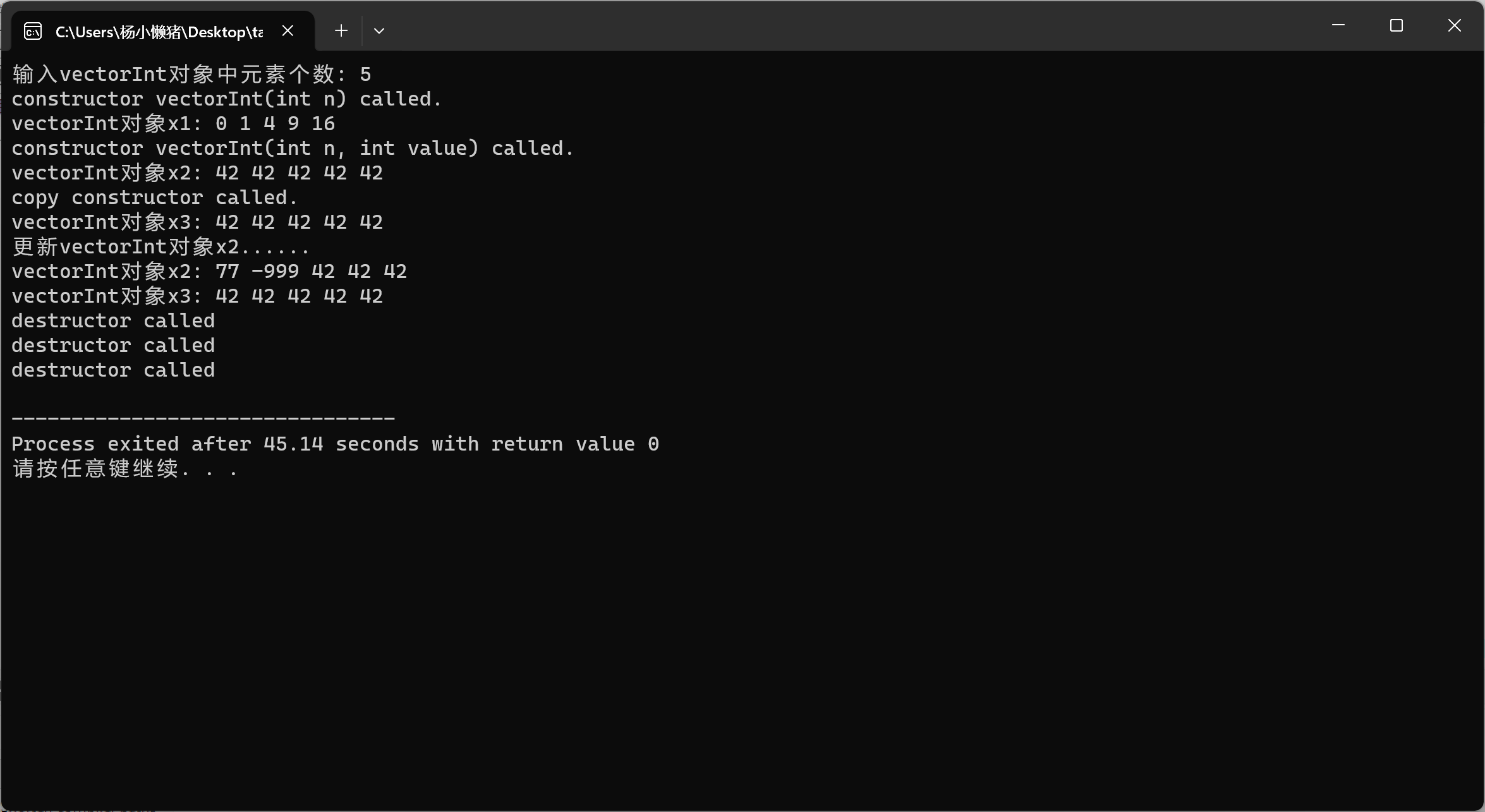Click the line asking for vectorInt element count
The image size is (1485, 812).
191,75
